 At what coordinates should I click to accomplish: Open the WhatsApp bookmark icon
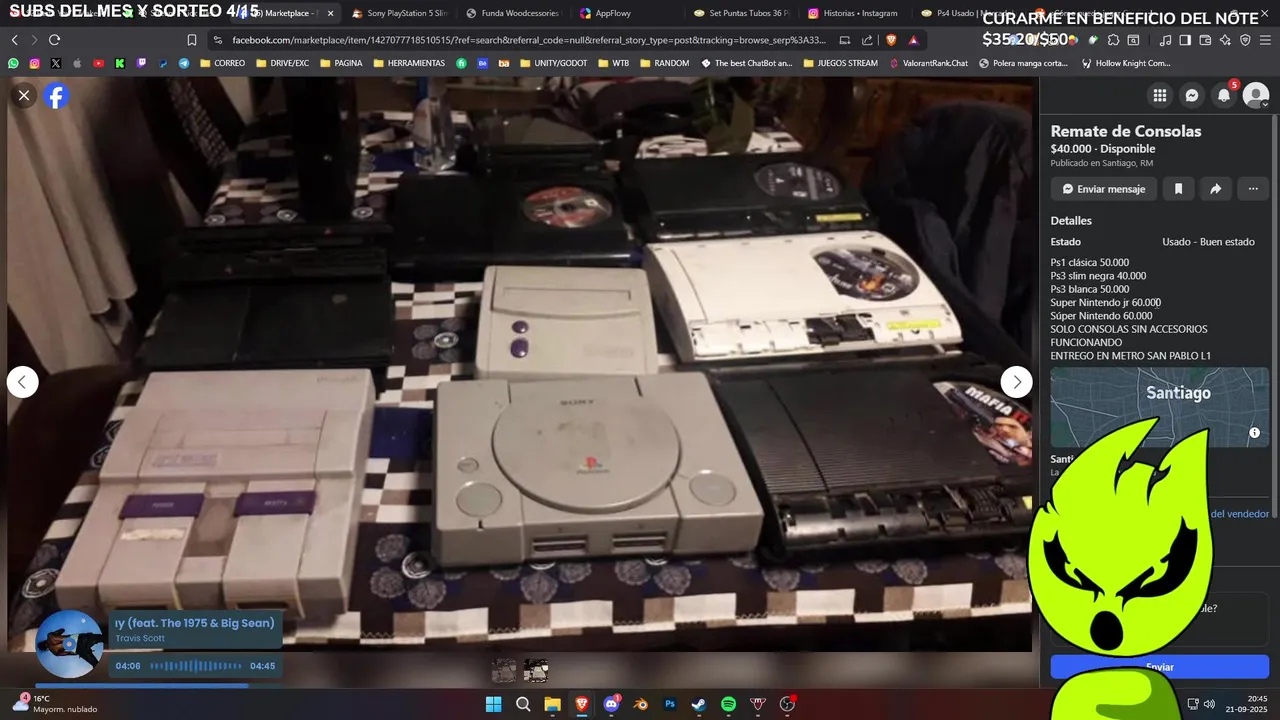pyautogui.click(x=13, y=63)
